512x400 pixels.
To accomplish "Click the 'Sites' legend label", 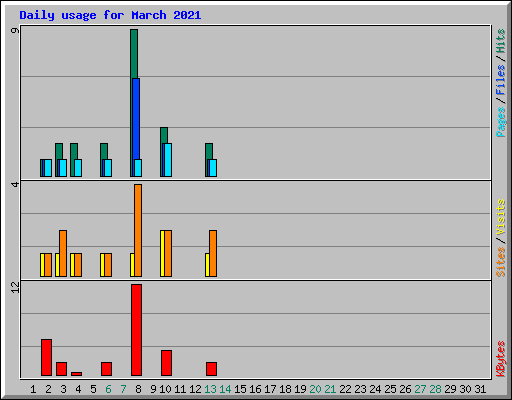I will (x=500, y=262).
